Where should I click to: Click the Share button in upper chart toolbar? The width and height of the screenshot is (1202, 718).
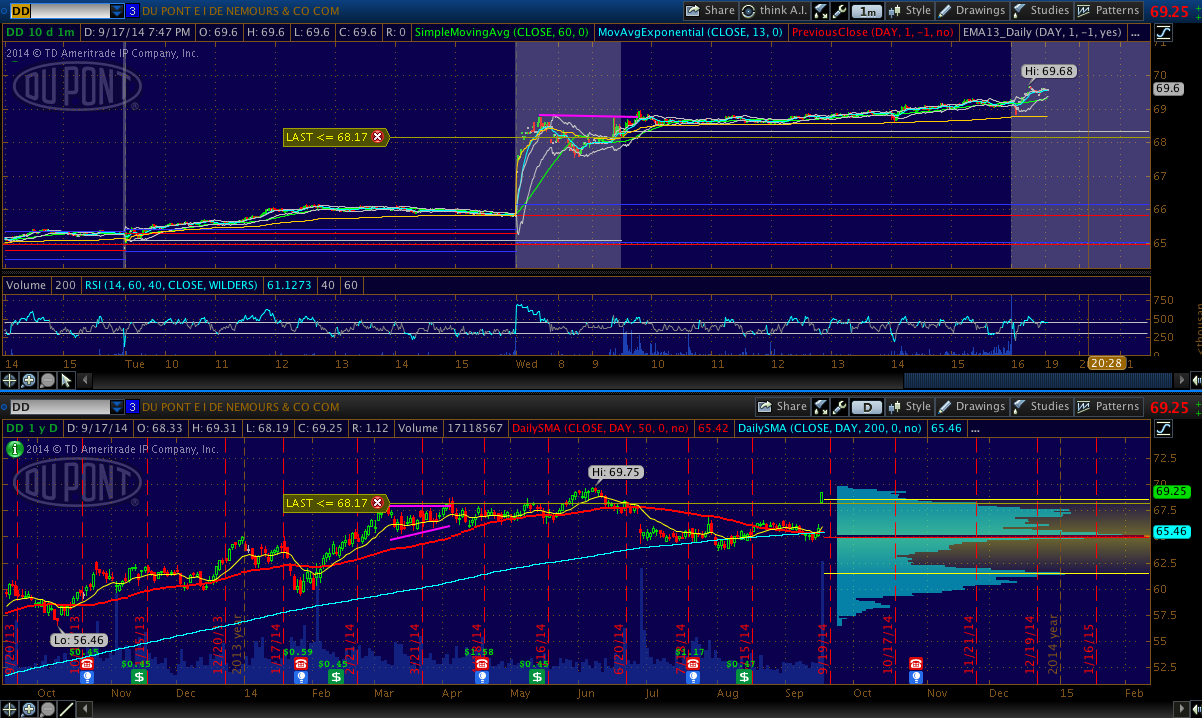point(710,11)
